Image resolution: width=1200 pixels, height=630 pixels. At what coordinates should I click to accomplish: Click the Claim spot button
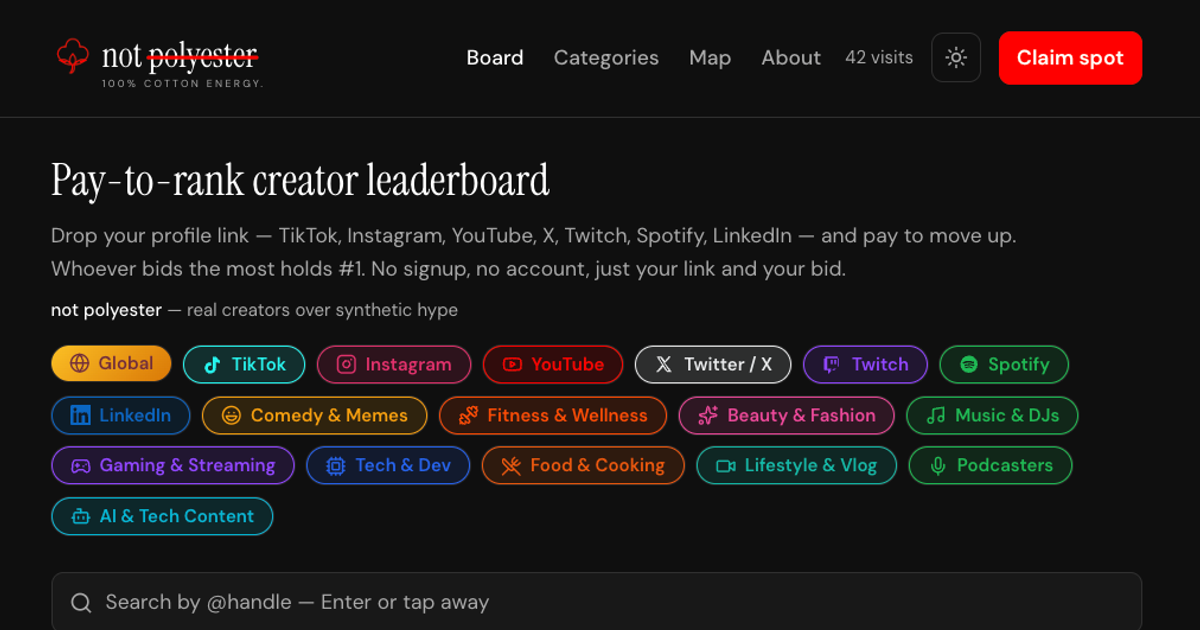[x=1070, y=58]
